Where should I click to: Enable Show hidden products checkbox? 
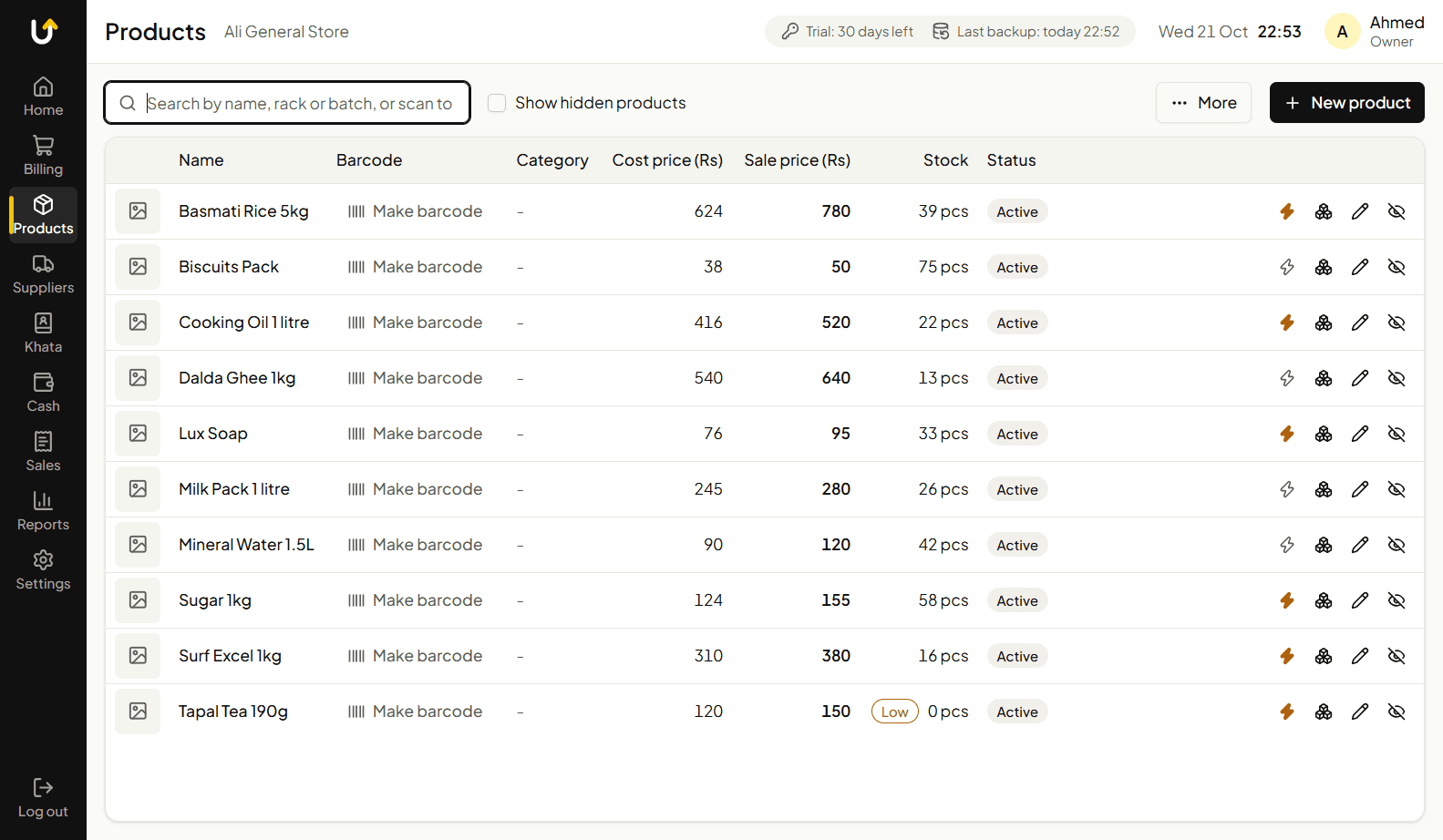coord(497,103)
